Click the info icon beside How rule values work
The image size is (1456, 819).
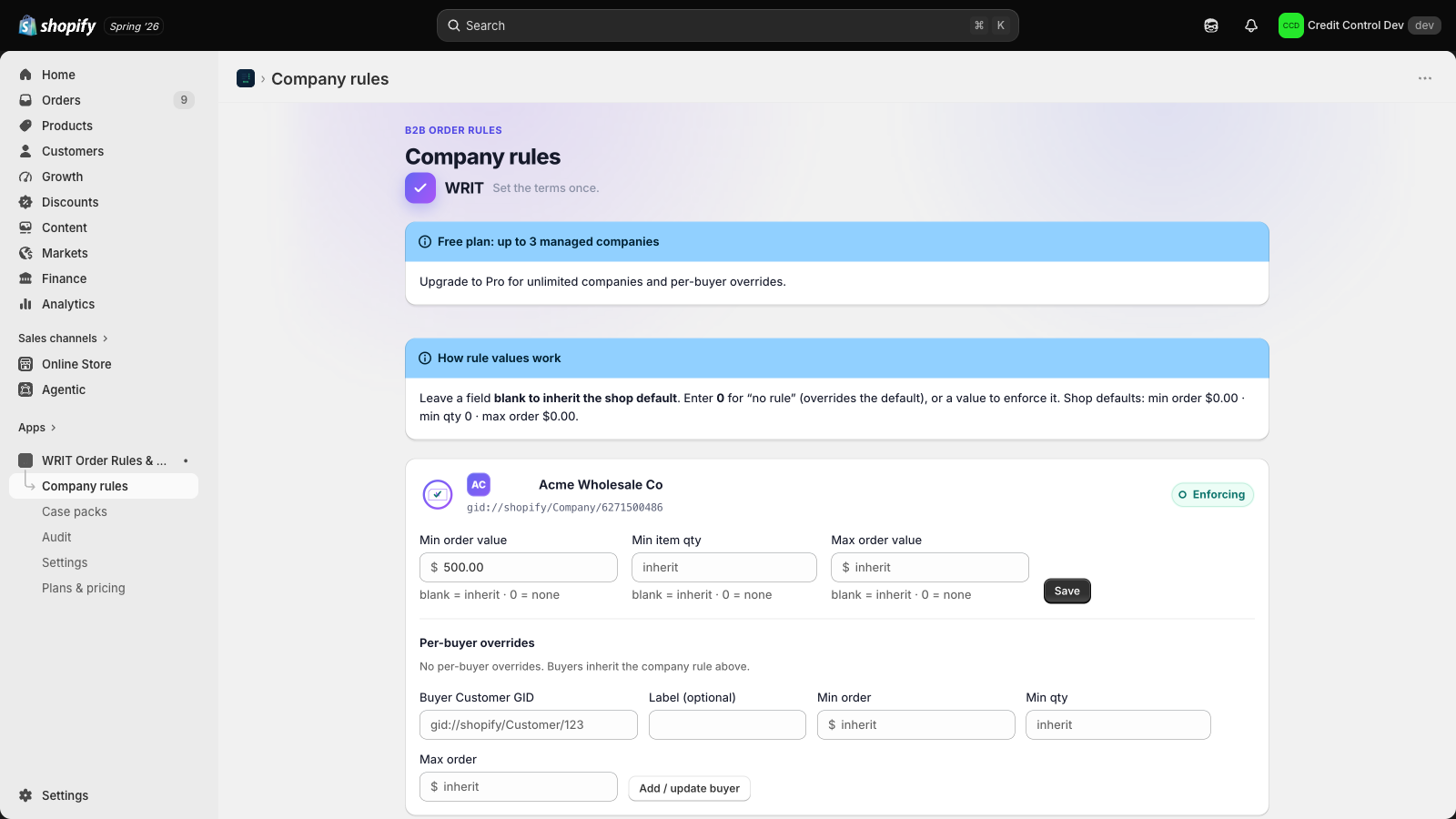tap(425, 359)
